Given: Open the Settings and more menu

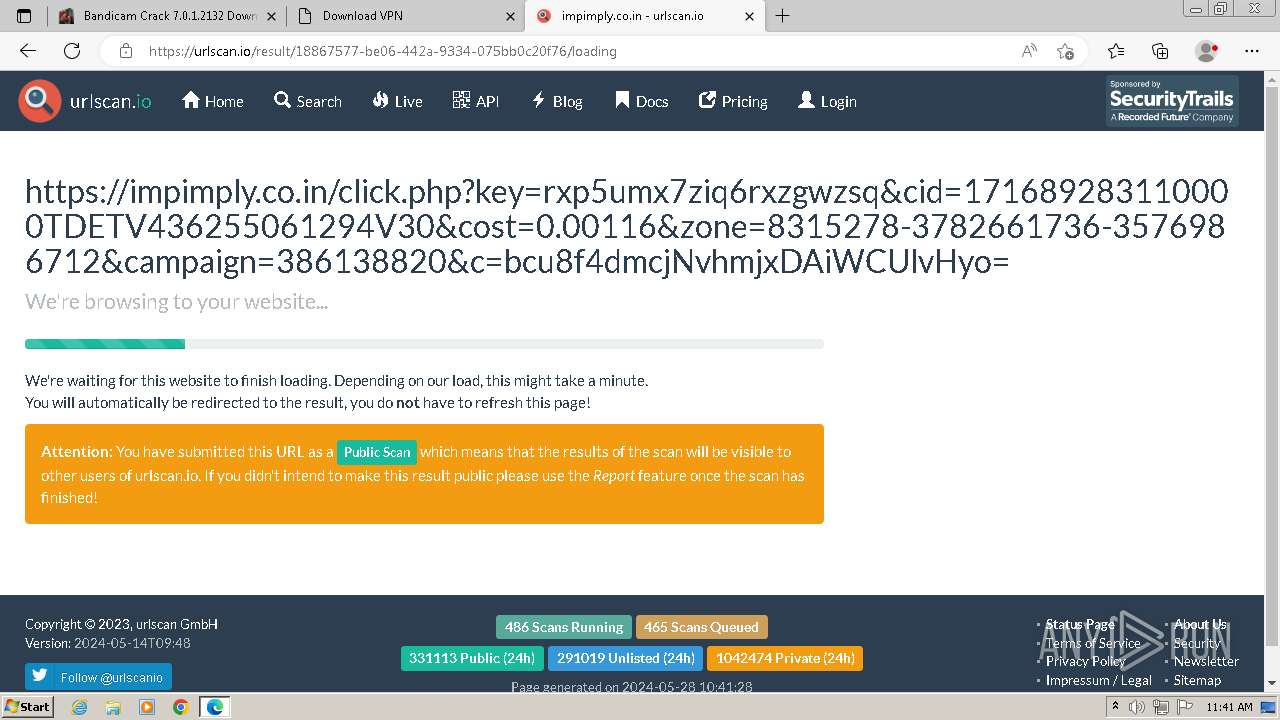Looking at the screenshot, I should point(1252,51).
